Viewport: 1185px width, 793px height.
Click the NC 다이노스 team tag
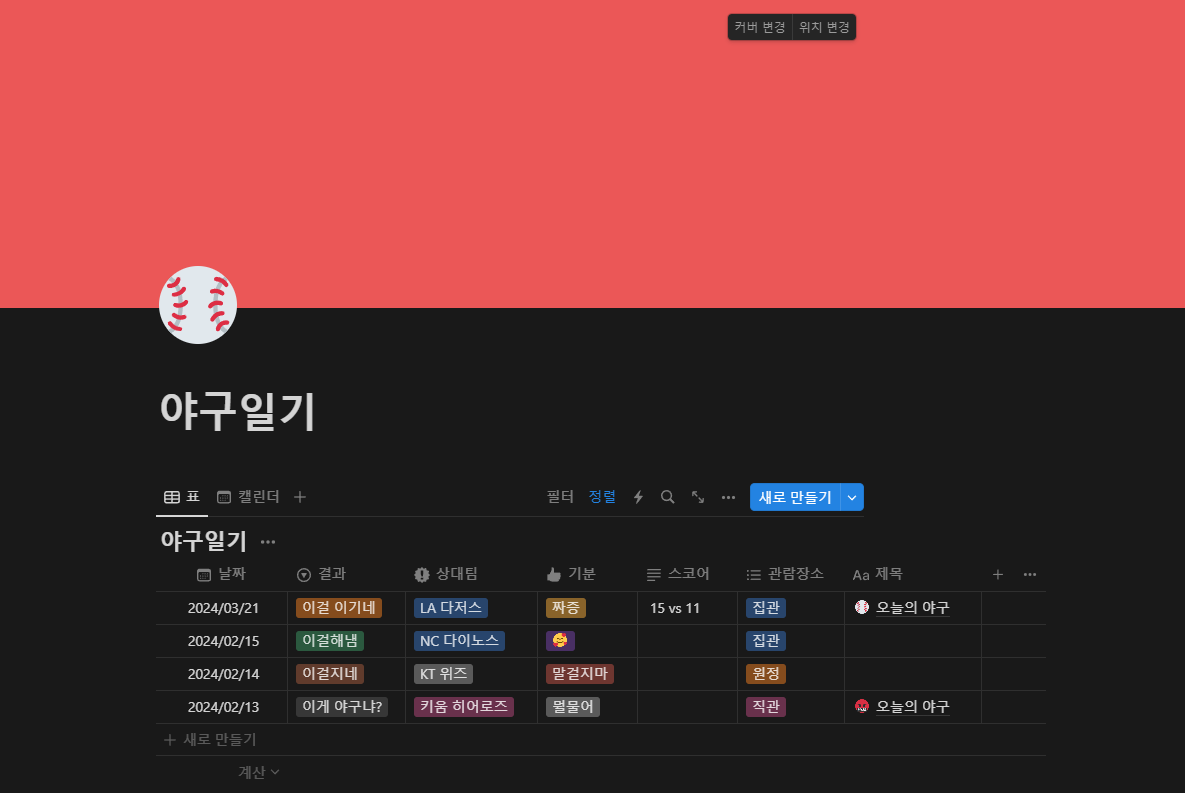(x=459, y=640)
